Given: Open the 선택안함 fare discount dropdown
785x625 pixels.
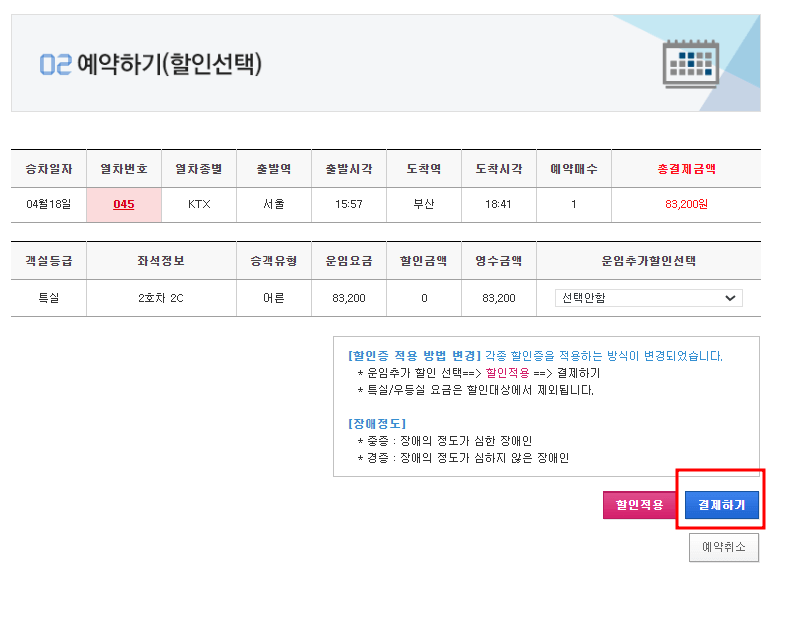Looking at the screenshot, I should pyautogui.click(x=648, y=298).
